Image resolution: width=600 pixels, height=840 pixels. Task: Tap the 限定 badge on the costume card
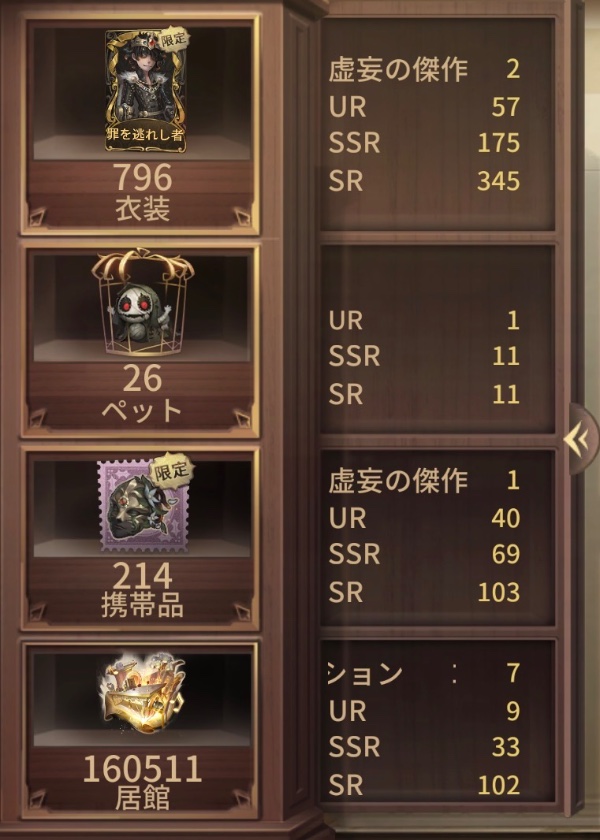pos(172,39)
